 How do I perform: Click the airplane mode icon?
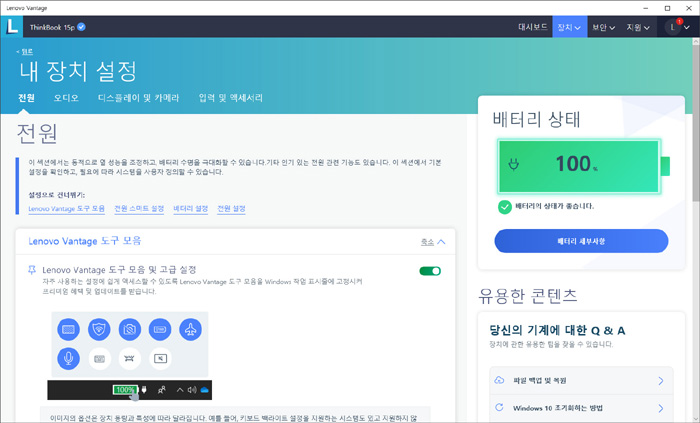point(191,329)
